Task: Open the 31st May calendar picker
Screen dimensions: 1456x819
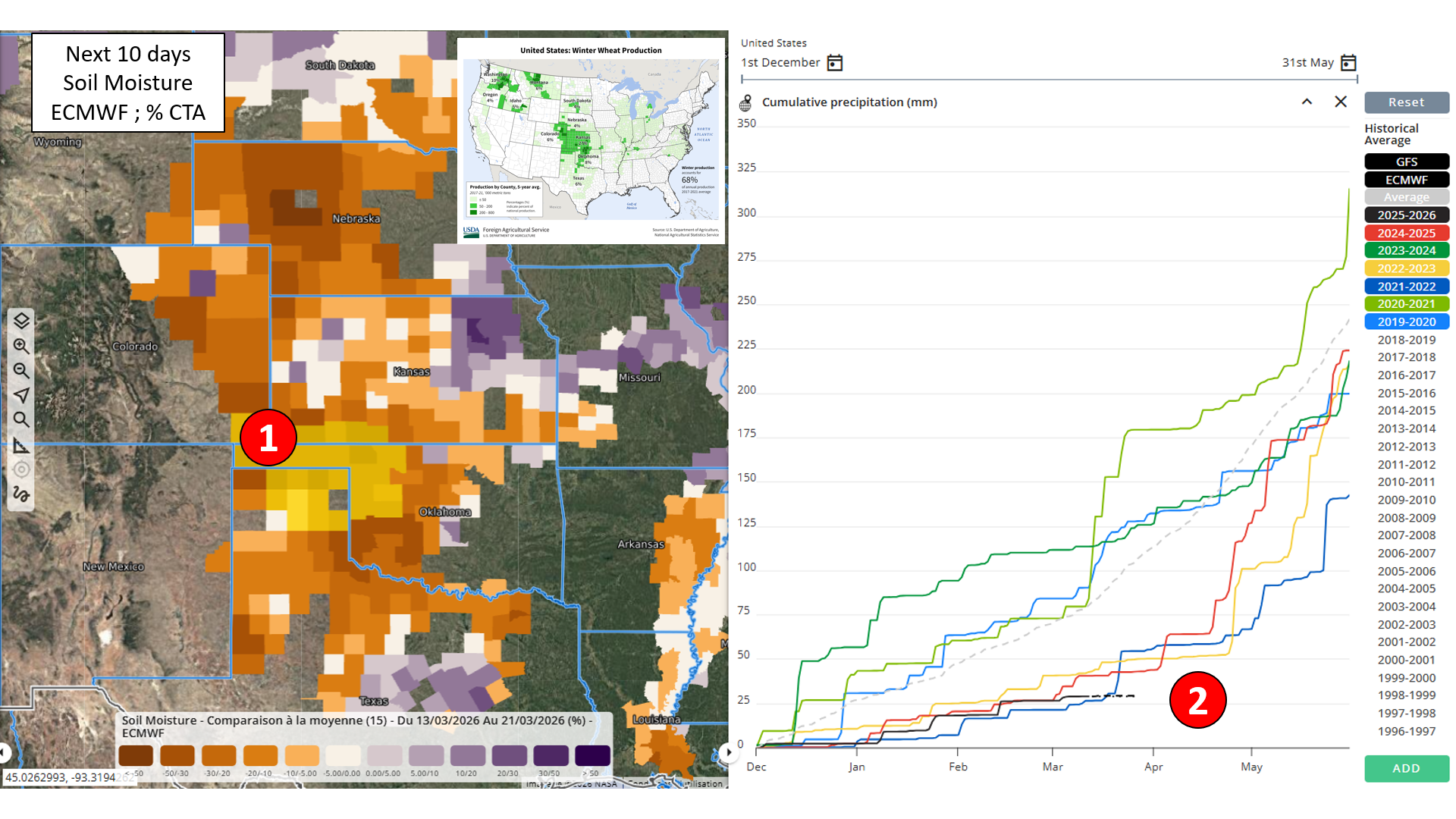Action: click(1348, 63)
